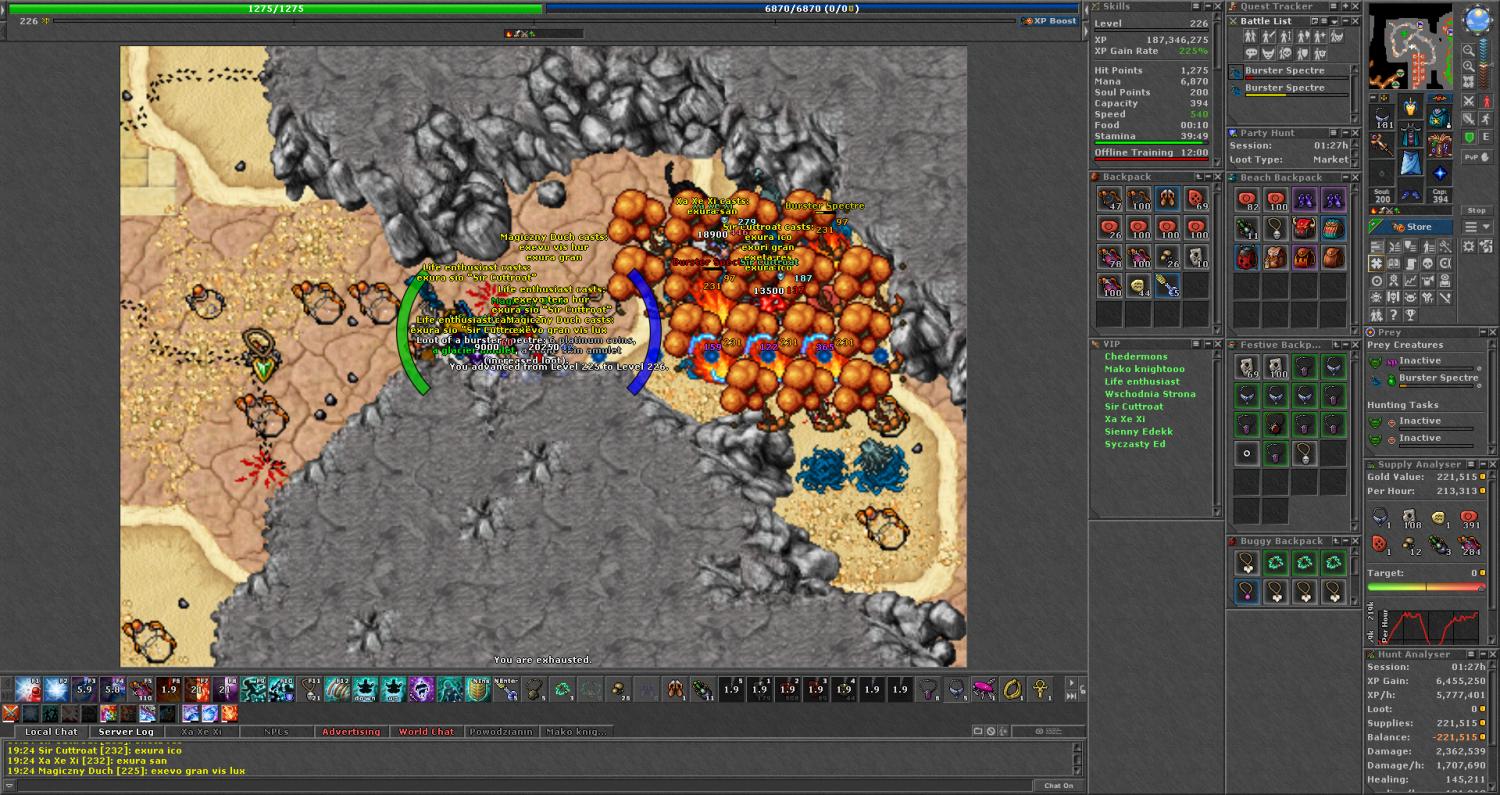Screen dimensions: 1500x795
Task: Minimize the Party Hunt panel
Action: pos(1346,133)
